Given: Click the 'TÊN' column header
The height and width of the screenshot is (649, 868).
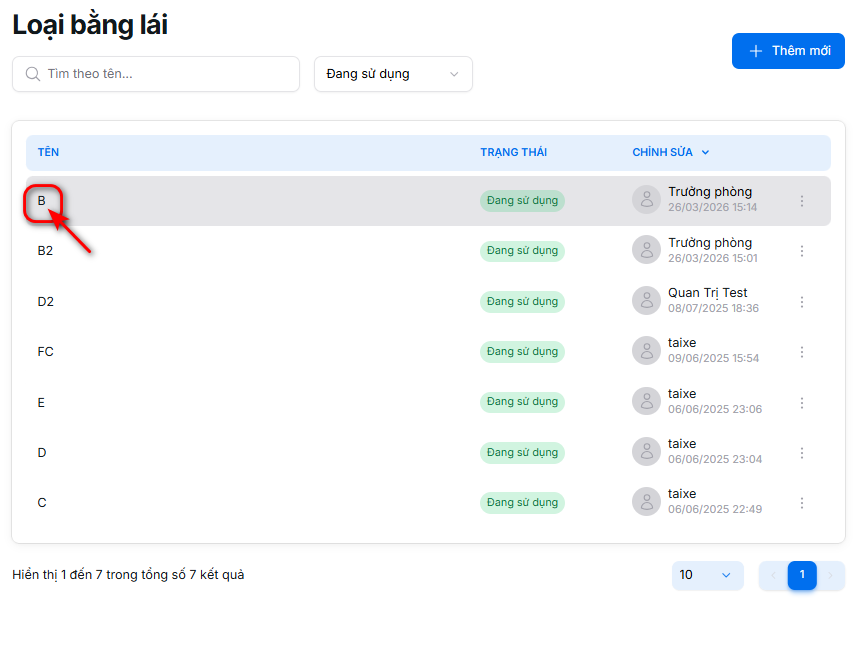Looking at the screenshot, I should [48, 153].
